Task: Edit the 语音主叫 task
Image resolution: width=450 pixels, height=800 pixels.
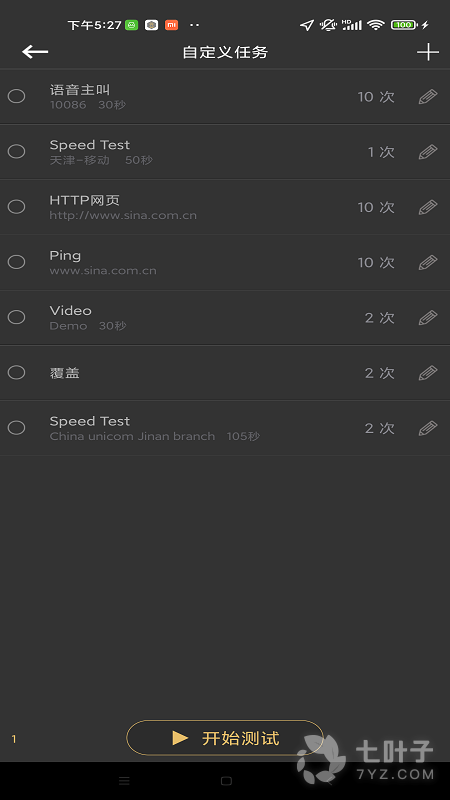Action: tap(428, 96)
